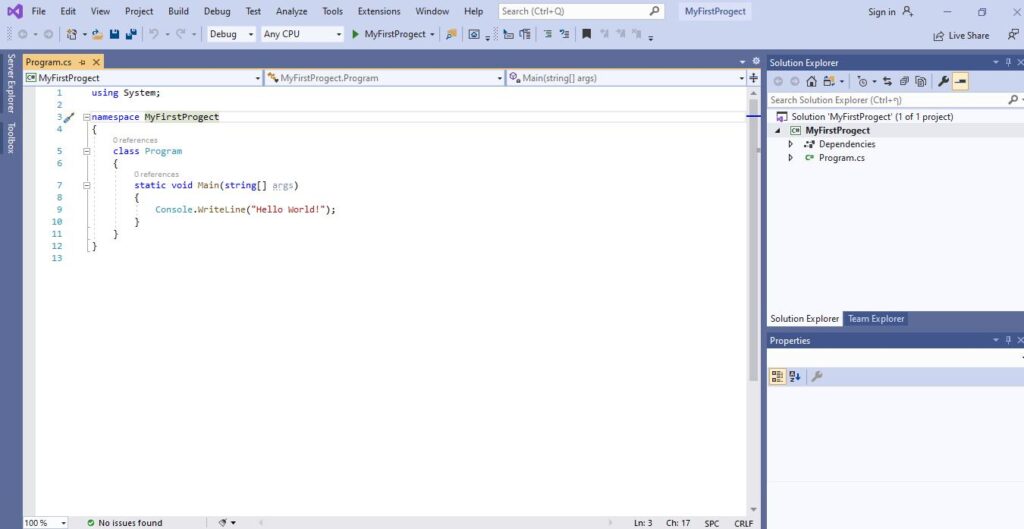
Task: Open the Any CPU platform dropdown
Action: (301, 34)
